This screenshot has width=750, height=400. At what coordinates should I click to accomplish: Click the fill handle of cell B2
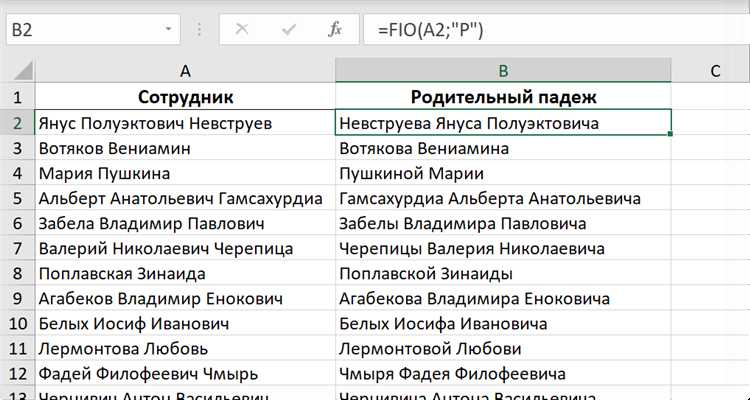671,134
